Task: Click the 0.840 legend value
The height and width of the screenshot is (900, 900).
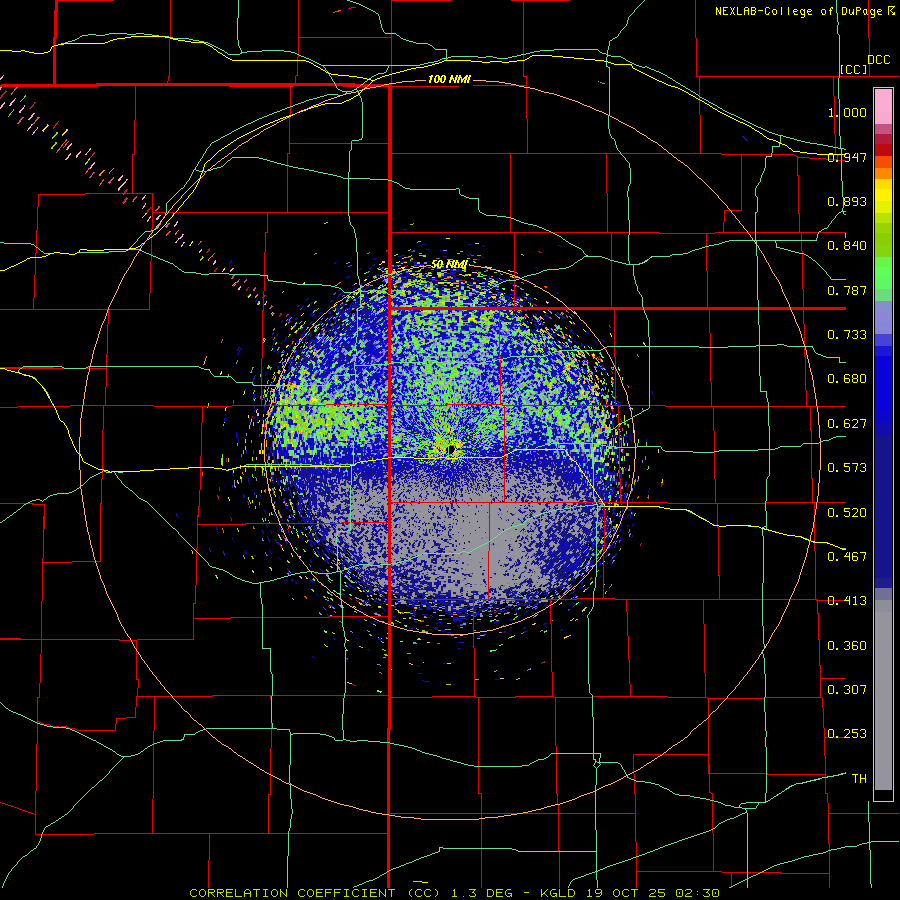Action: 847,246
